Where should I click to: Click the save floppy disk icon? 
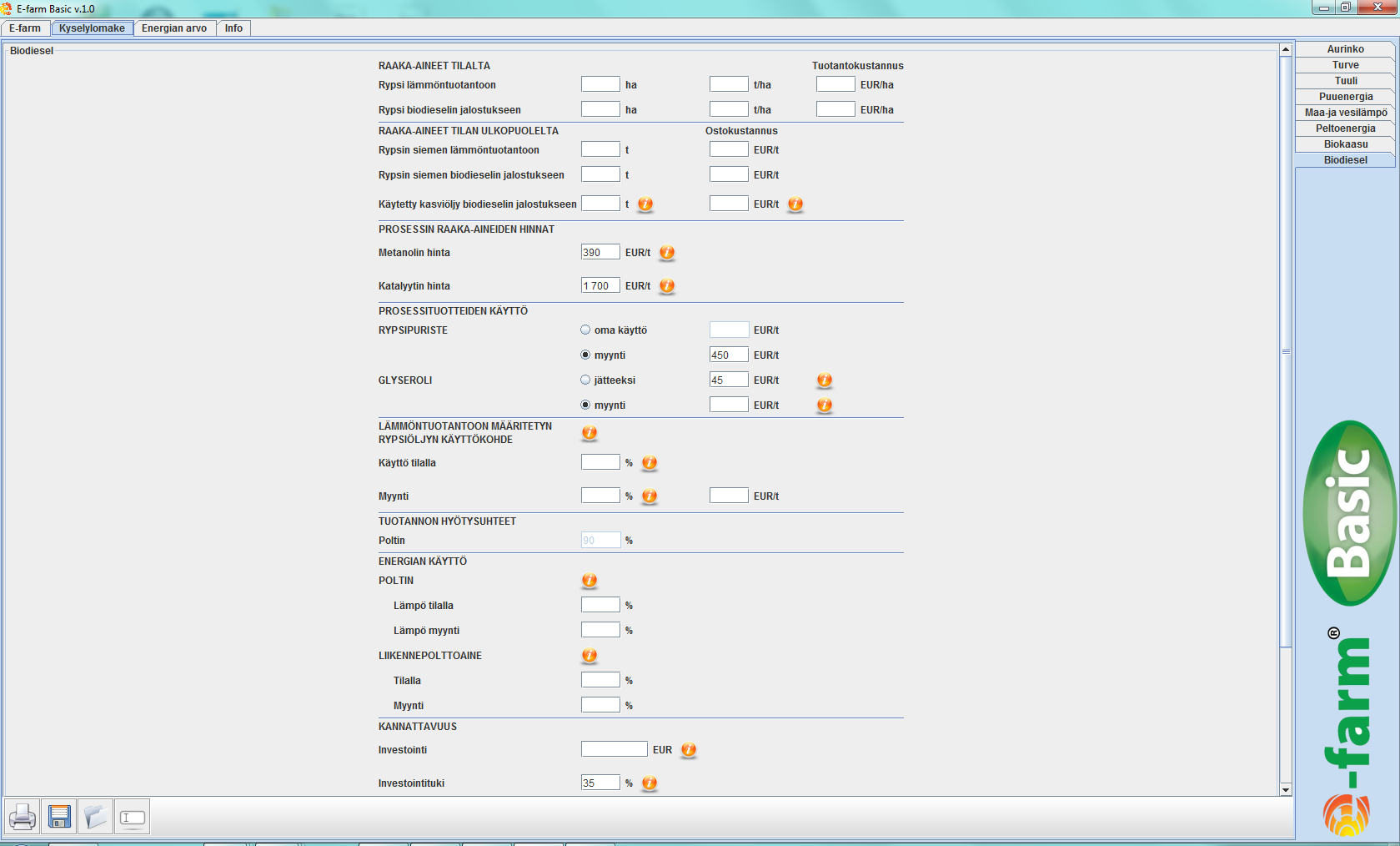59,817
